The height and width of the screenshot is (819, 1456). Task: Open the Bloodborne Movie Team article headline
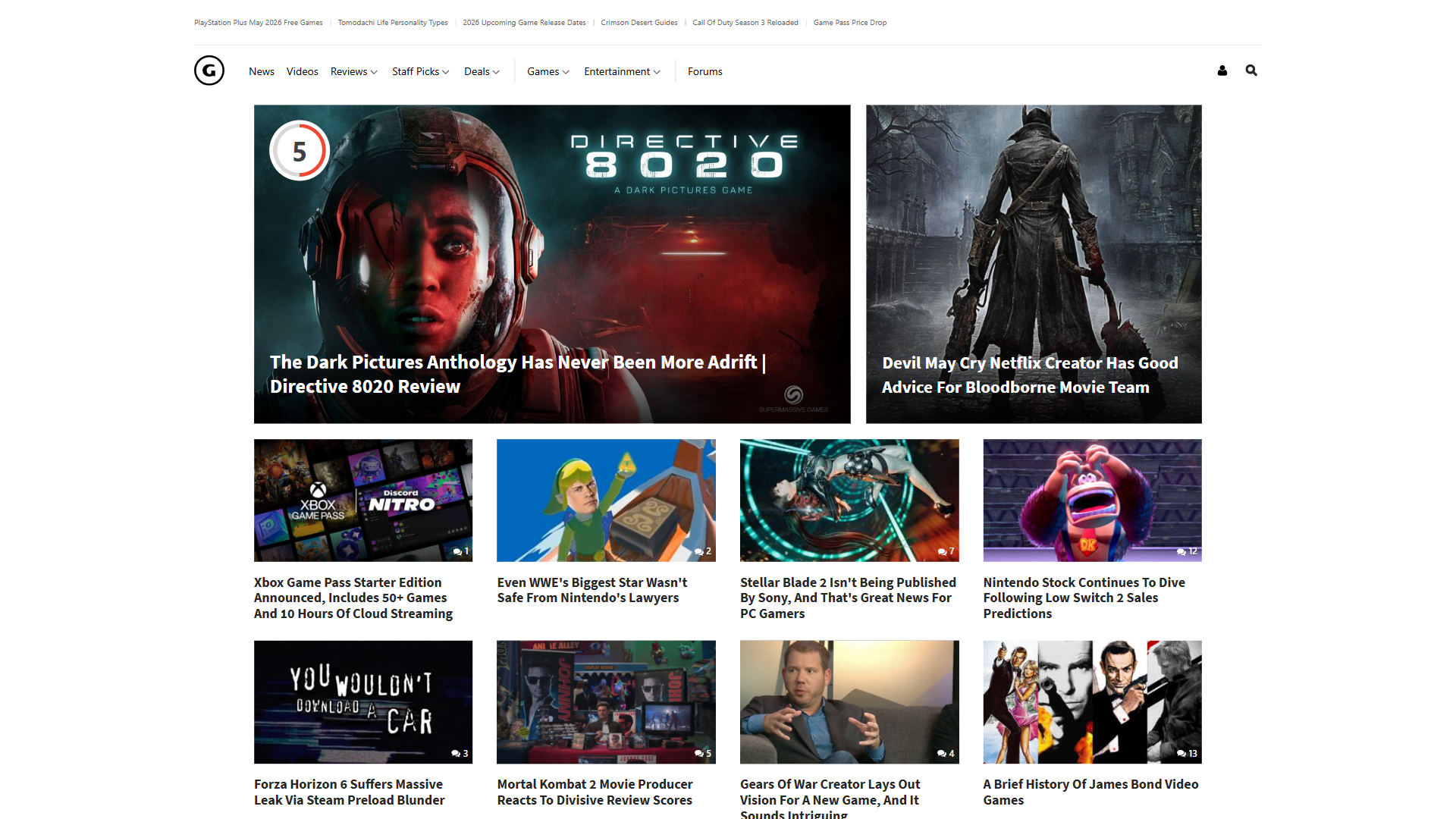click(x=1030, y=375)
